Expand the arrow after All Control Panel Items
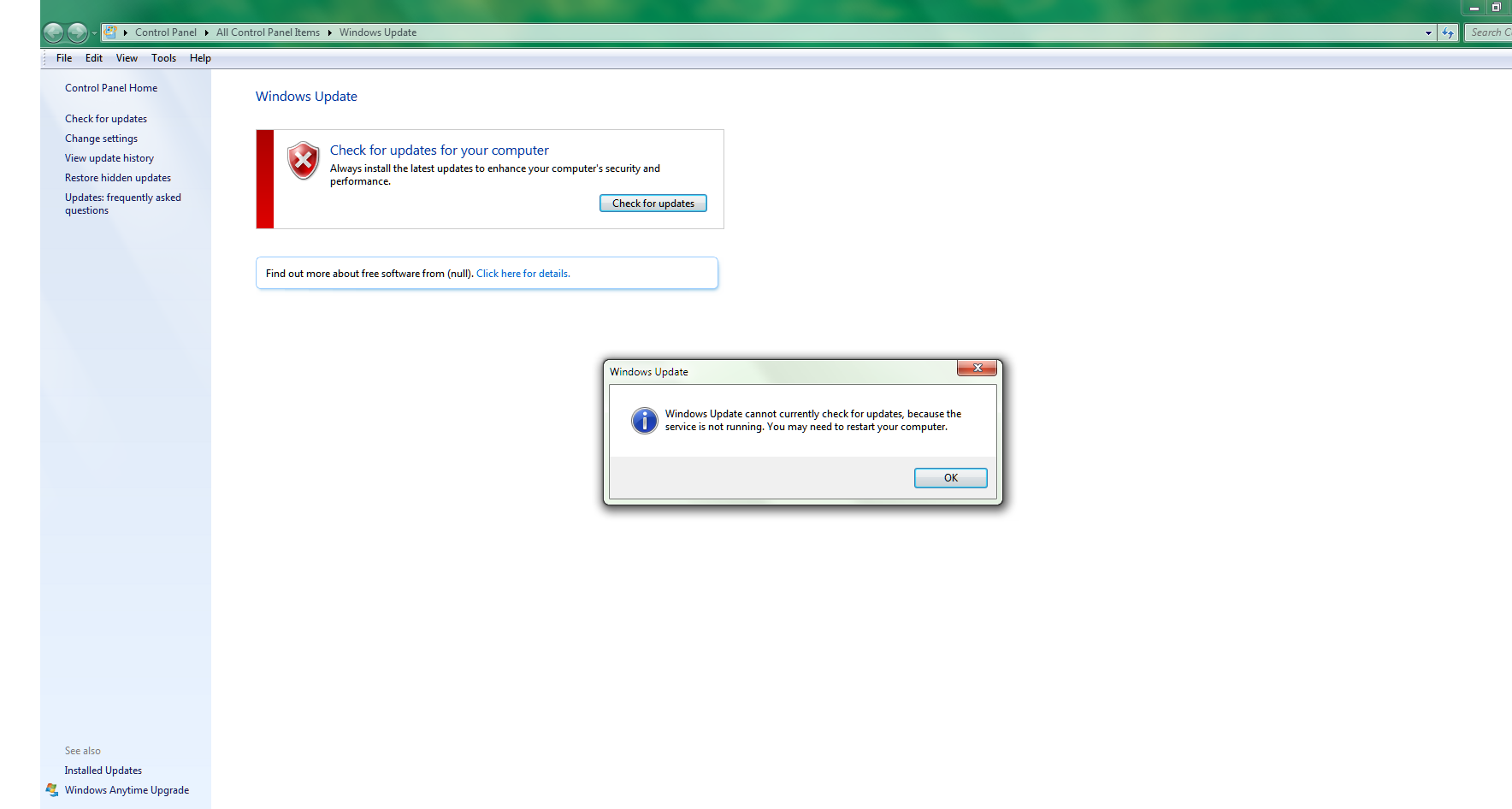Image resolution: width=1512 pixels, height=809 pixels. point(329,32)
